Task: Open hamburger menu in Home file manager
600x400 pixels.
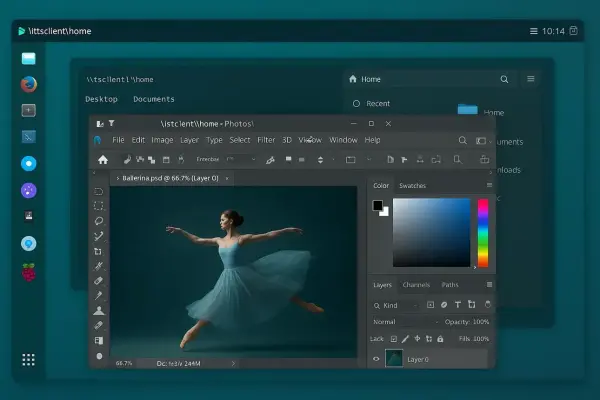Action: tap(531, 79)
